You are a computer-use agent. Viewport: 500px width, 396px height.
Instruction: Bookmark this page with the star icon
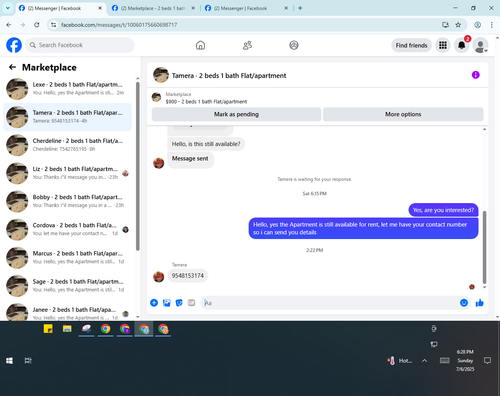click(458, 25)
